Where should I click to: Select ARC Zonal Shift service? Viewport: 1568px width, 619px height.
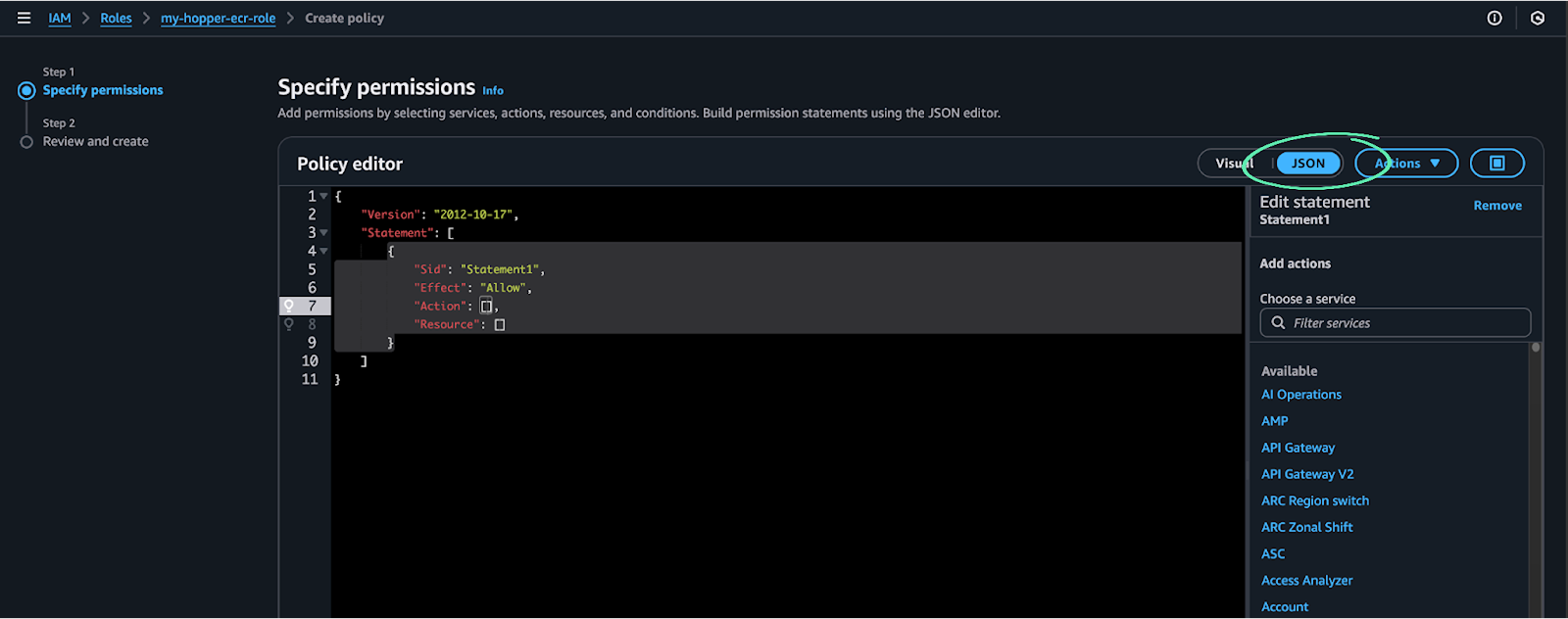1306,527
